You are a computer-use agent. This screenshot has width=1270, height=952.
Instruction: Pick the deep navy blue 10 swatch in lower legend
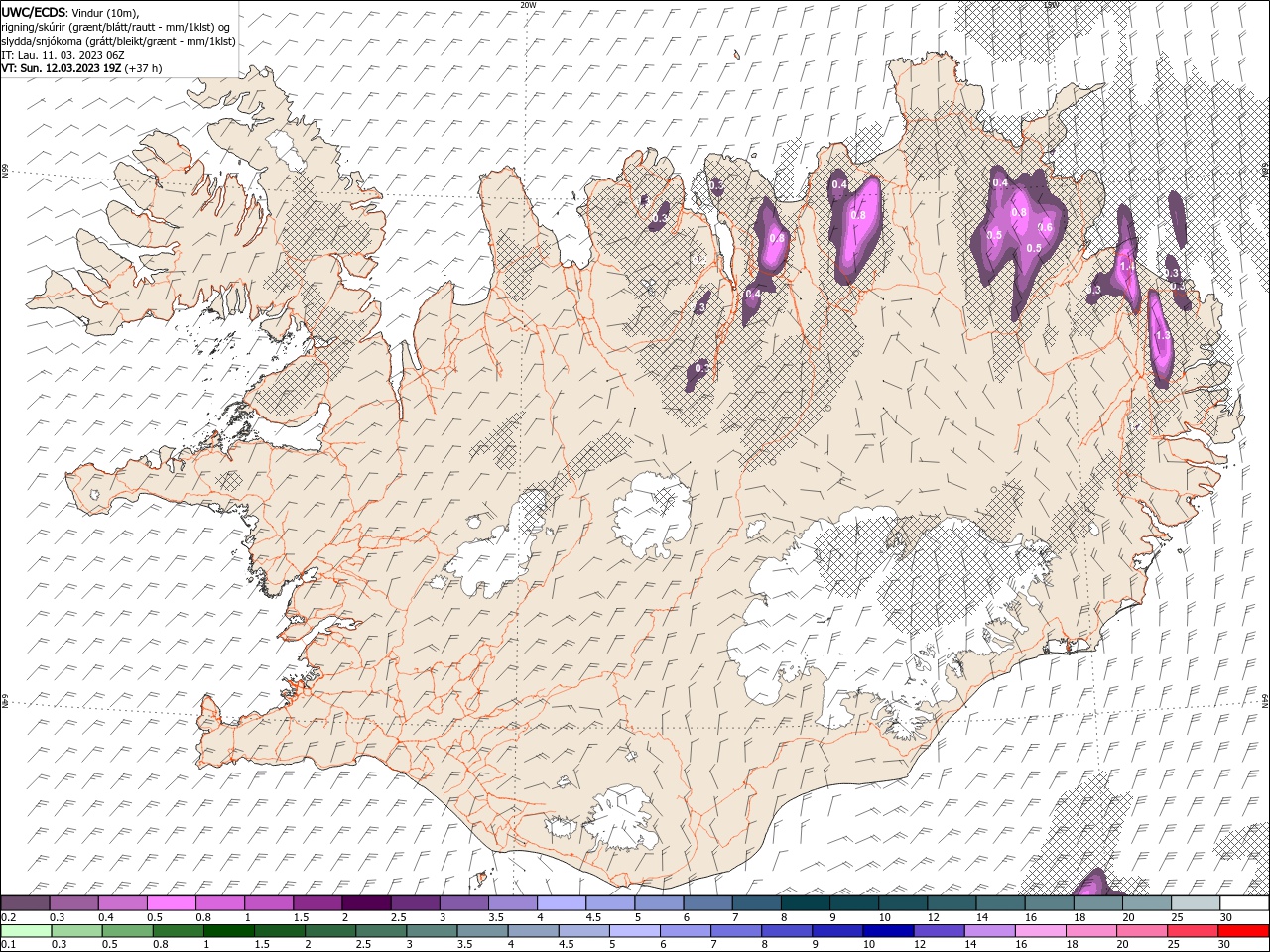[888, 931]
